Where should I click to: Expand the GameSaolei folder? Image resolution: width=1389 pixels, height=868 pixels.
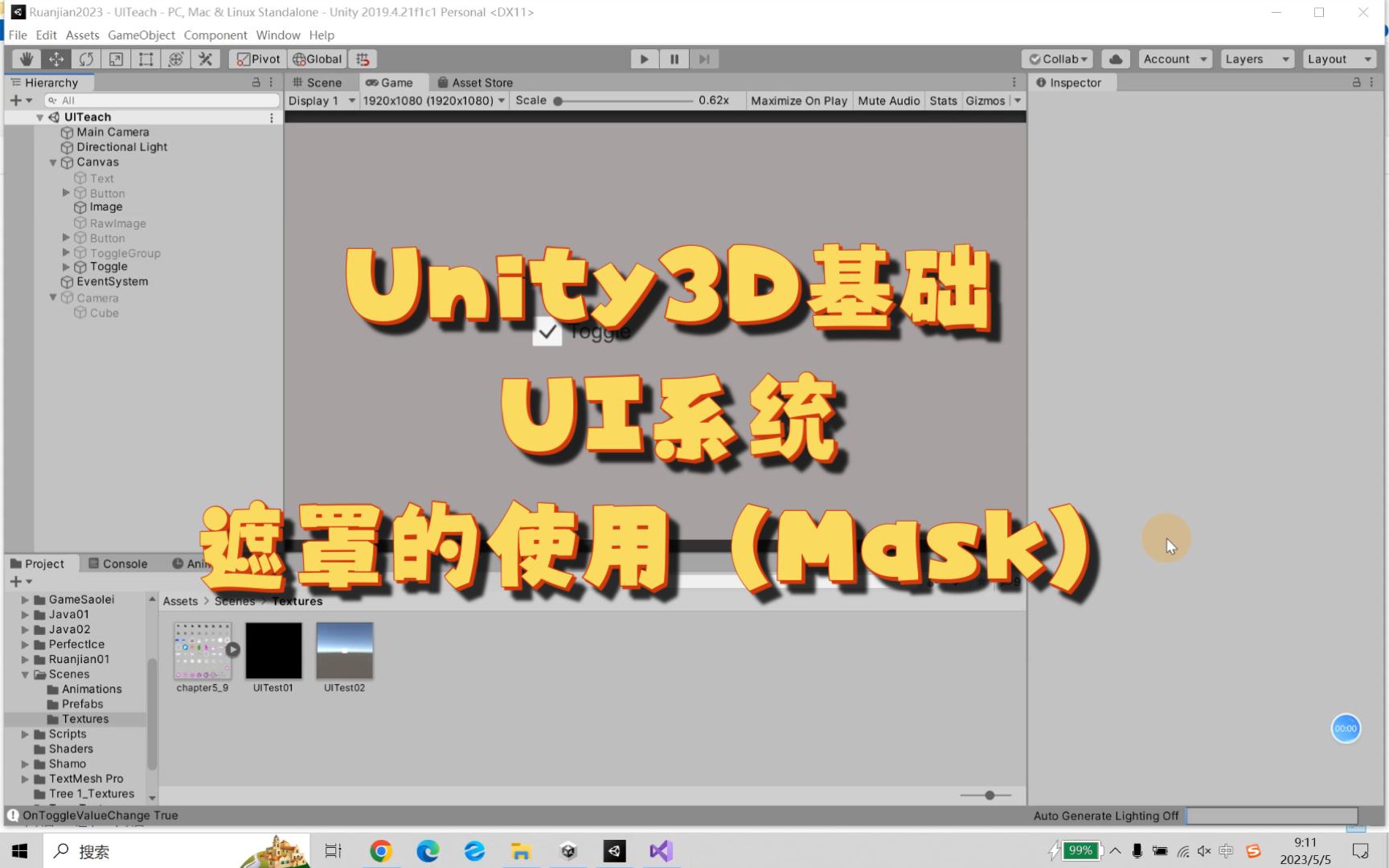pyautogui.click(x=25, y=600)
